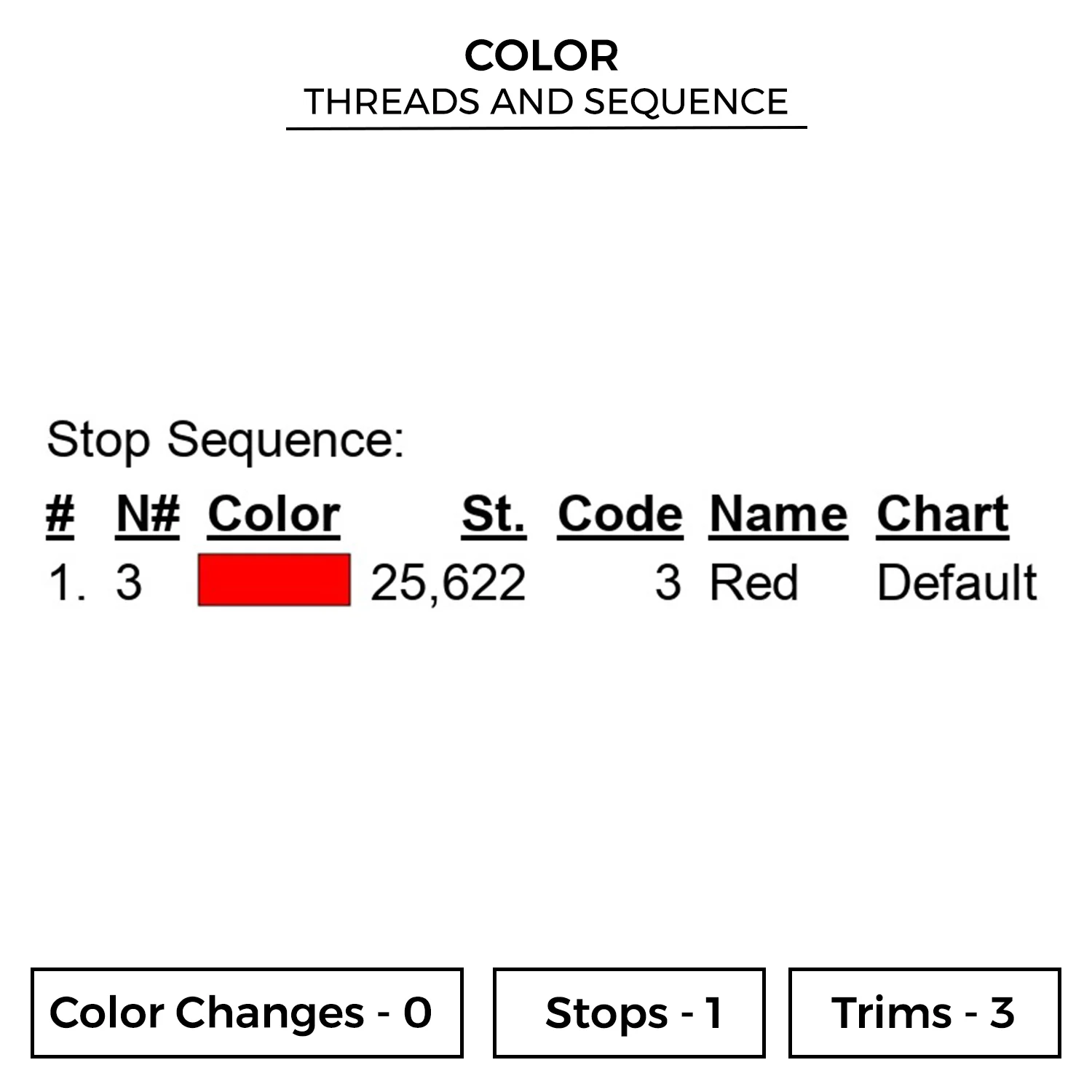Click the Red thread name
Viewport: 1092px width, 1092px height.
pos(753,582)
